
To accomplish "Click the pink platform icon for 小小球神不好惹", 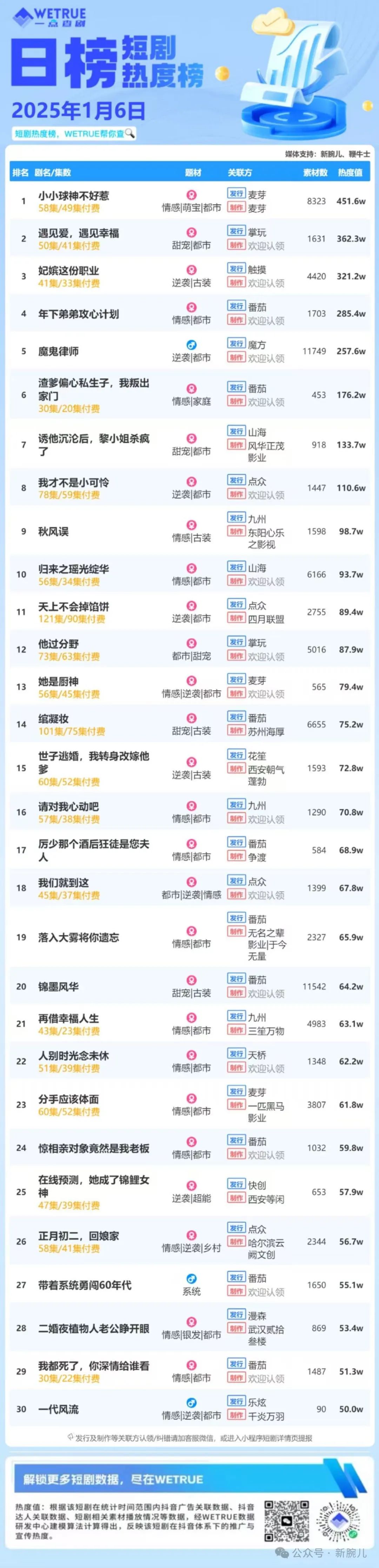I will [x=191, y=195].
